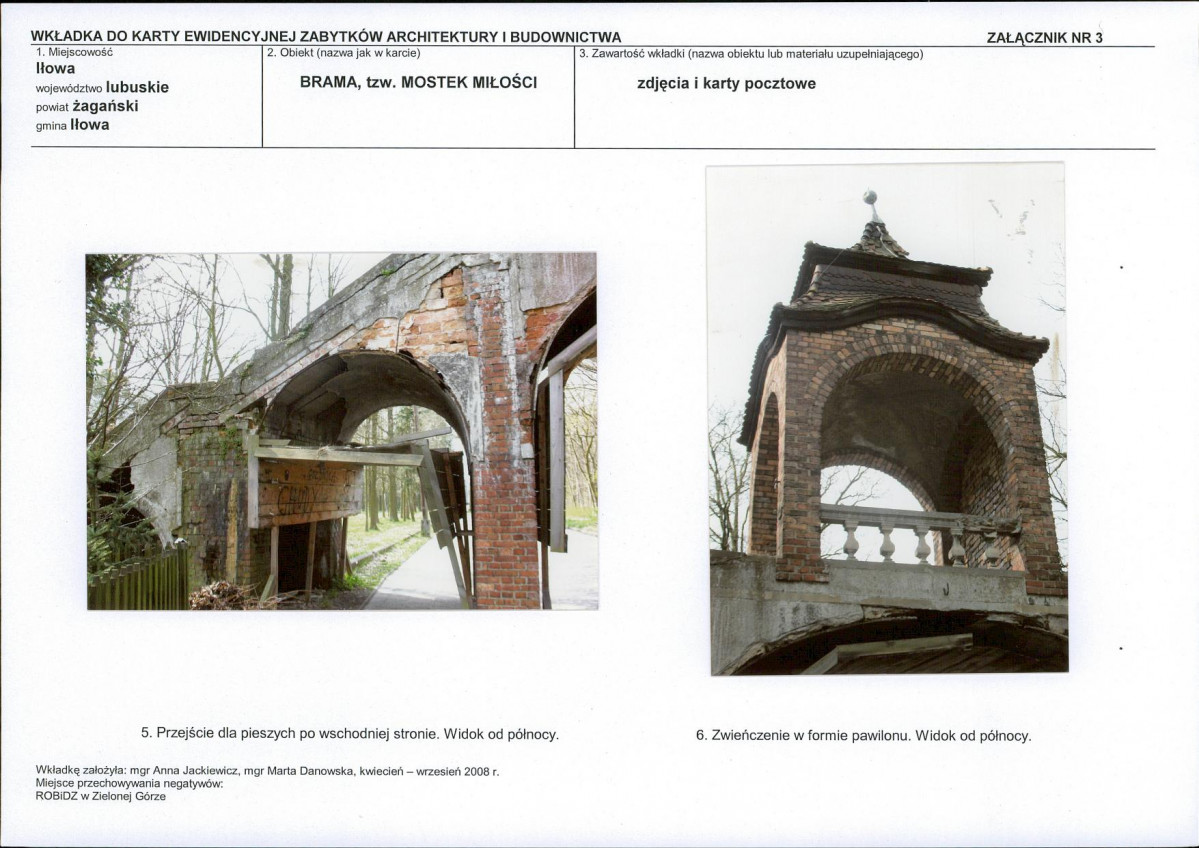Screen dimensions: 1199x848
Task: Click the '3. Zawartość wkładki' field label
Action: pos(751,53)
